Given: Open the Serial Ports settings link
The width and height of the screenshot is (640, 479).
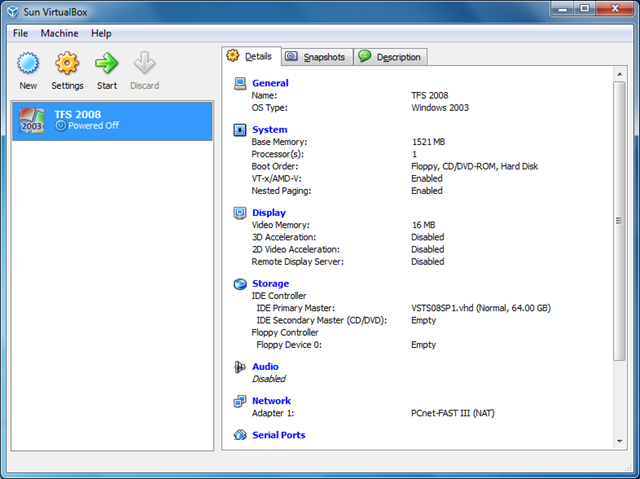Looking at the screenshot, I should [x=279, y=435].
